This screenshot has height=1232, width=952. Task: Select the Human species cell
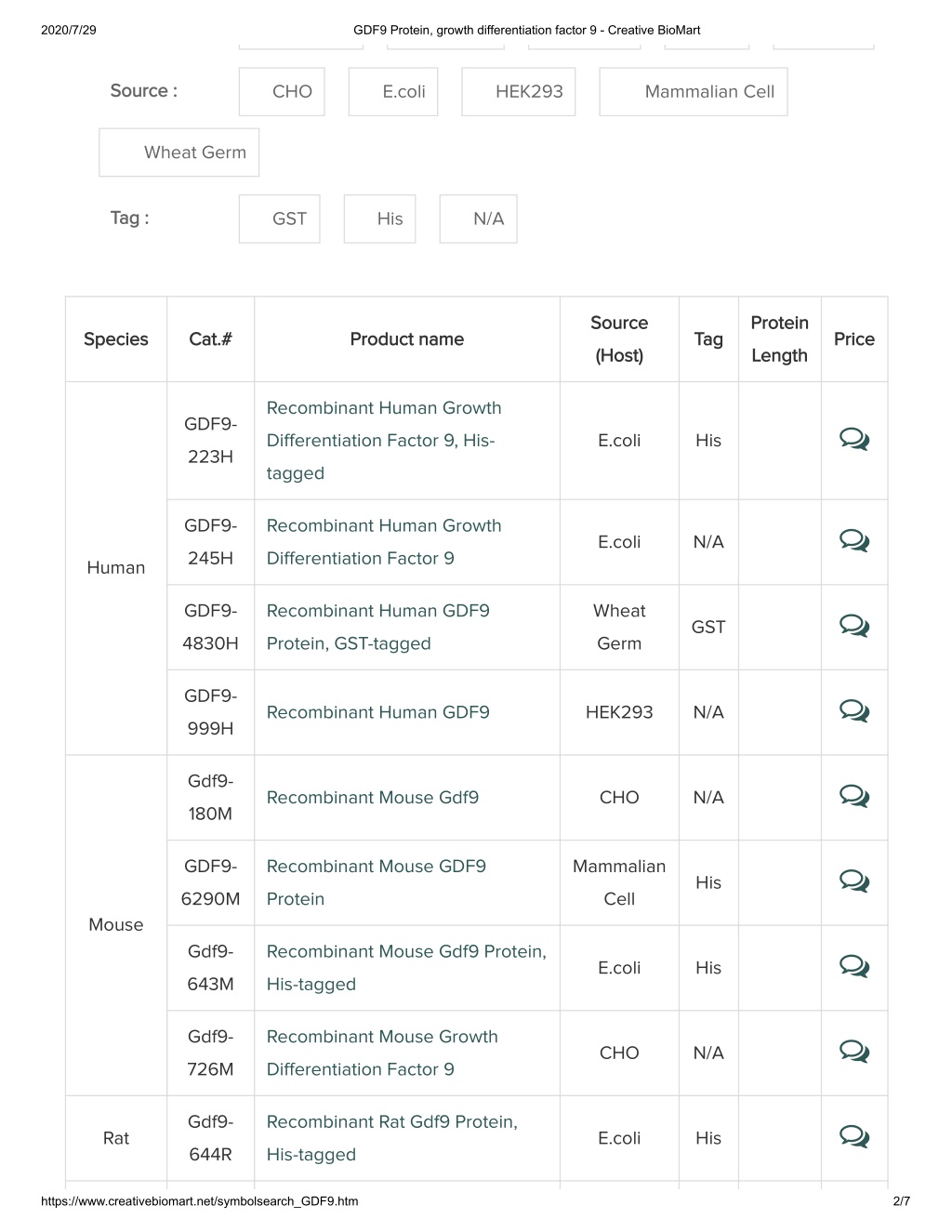pyautogui.click(x=116, y=568)
